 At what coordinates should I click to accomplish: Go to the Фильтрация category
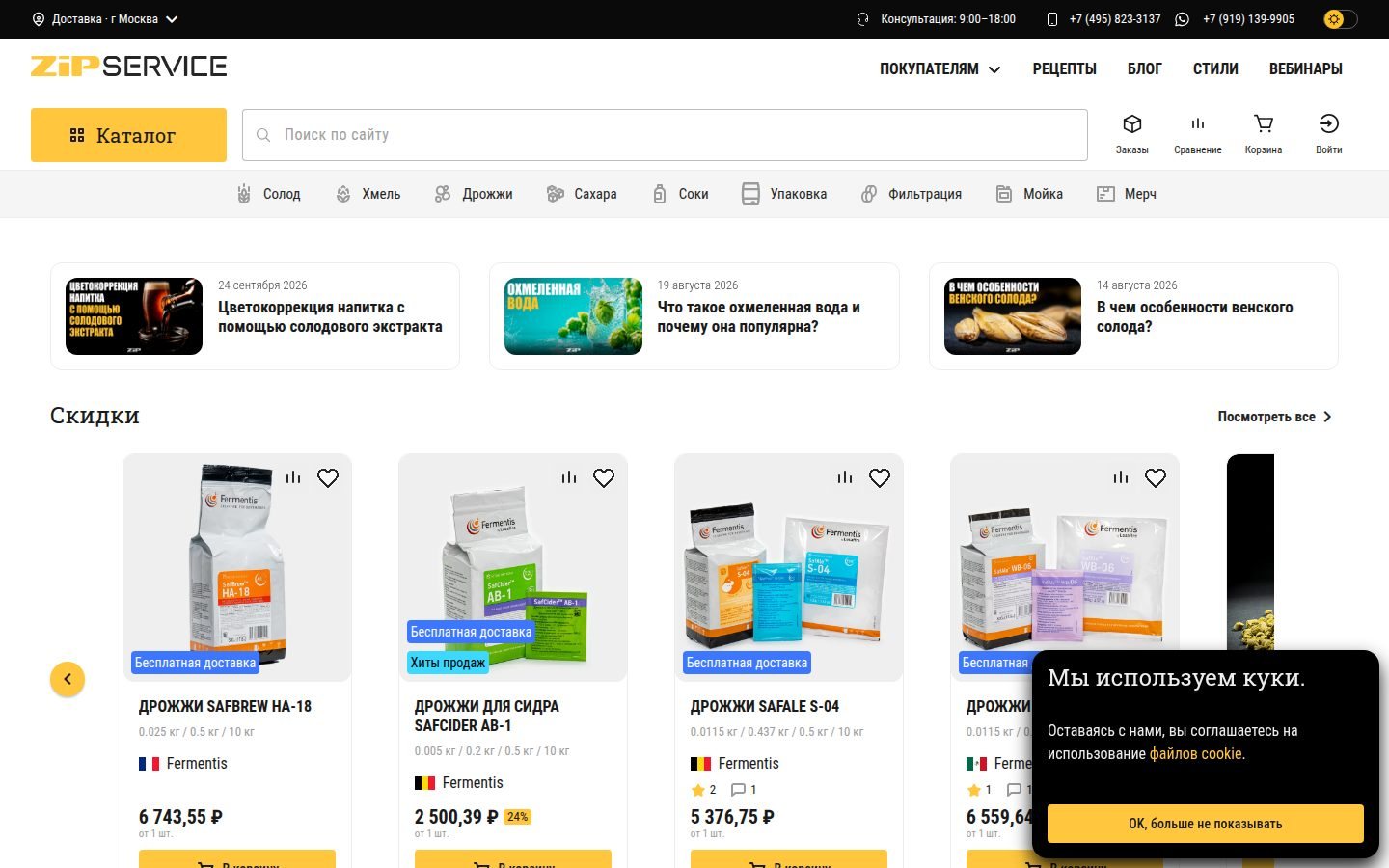click(911, 194)
